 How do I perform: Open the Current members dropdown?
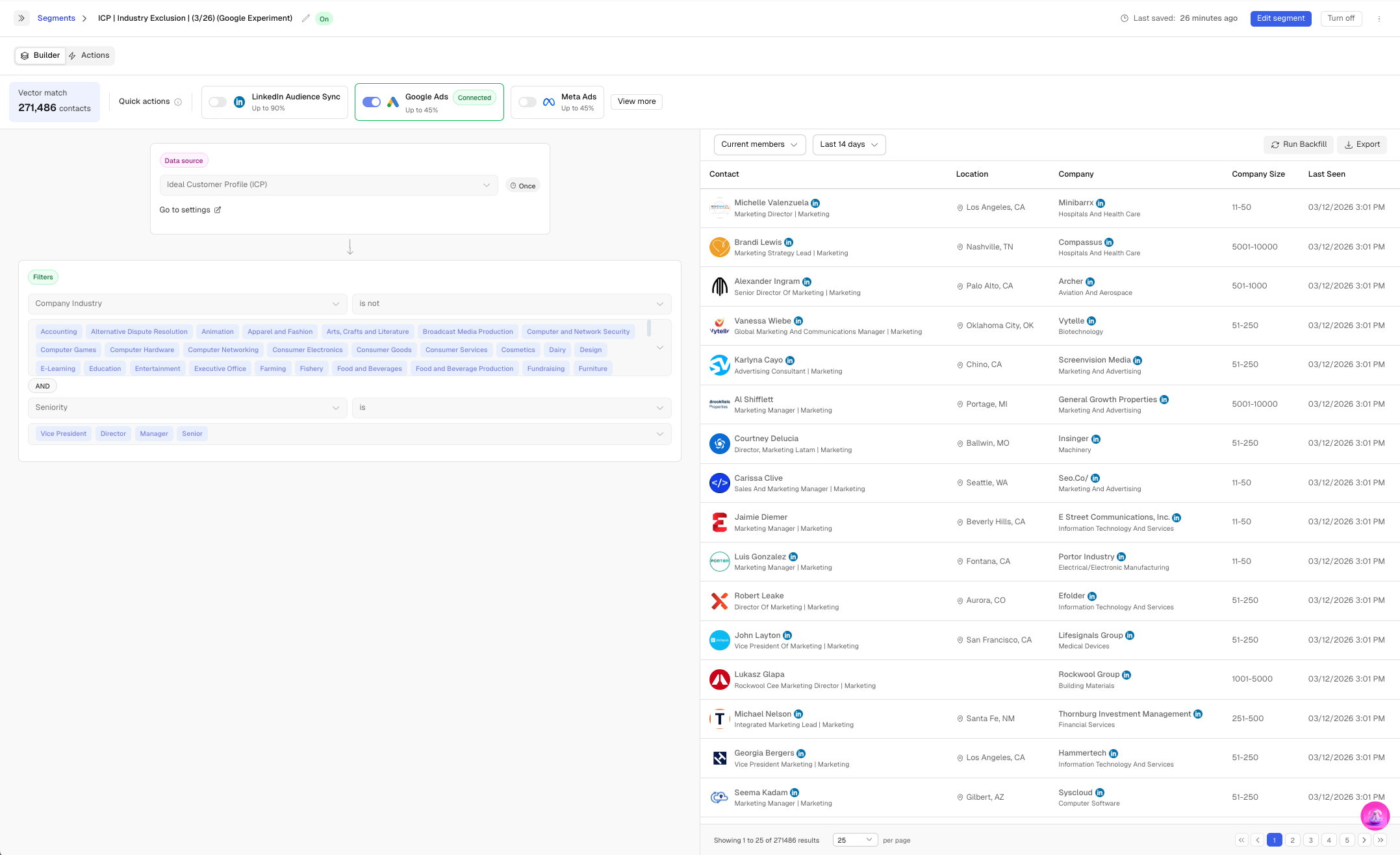coord(759,144)
